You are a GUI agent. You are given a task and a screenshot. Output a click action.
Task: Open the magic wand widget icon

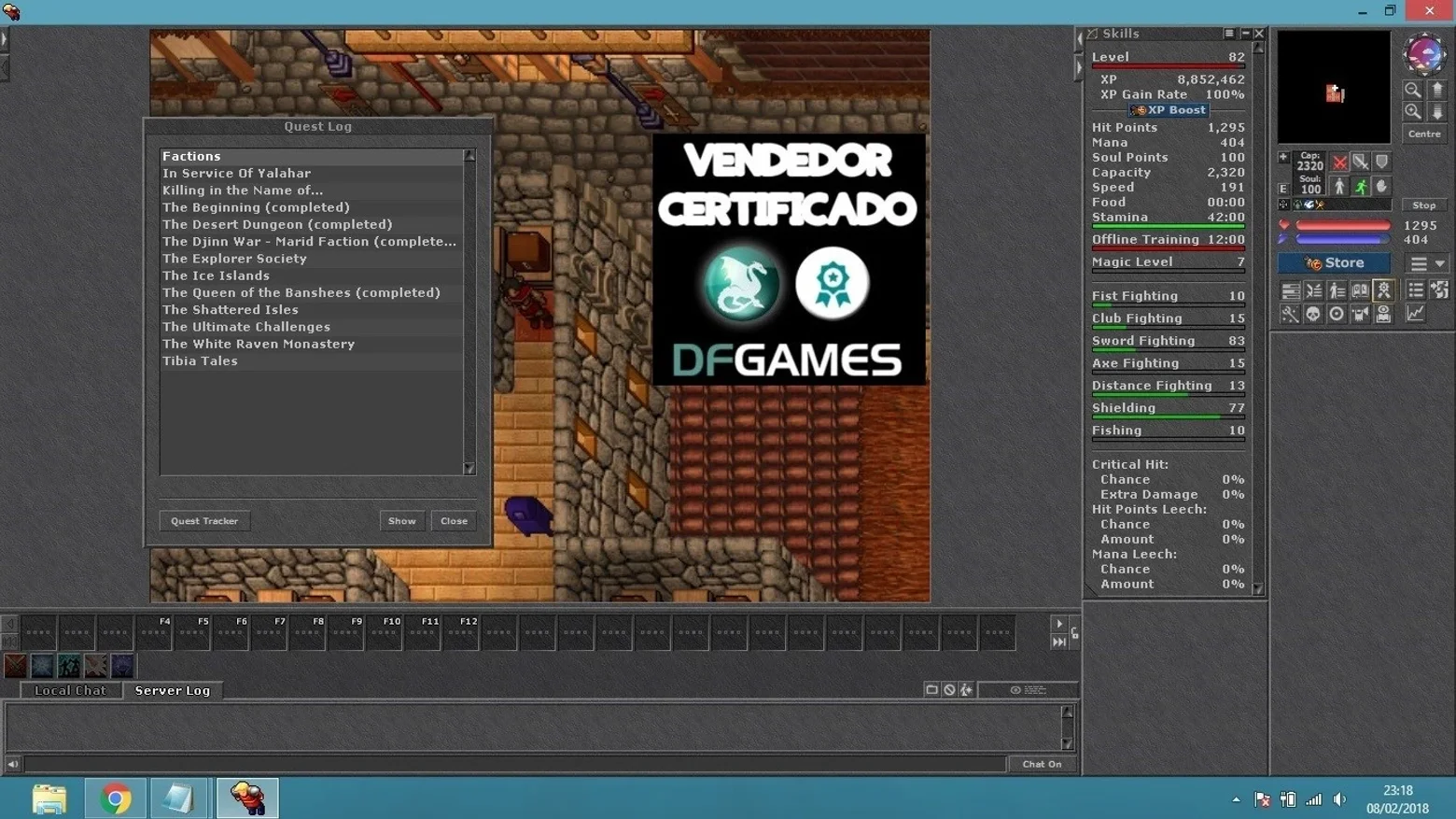(x=1290, y=315)
